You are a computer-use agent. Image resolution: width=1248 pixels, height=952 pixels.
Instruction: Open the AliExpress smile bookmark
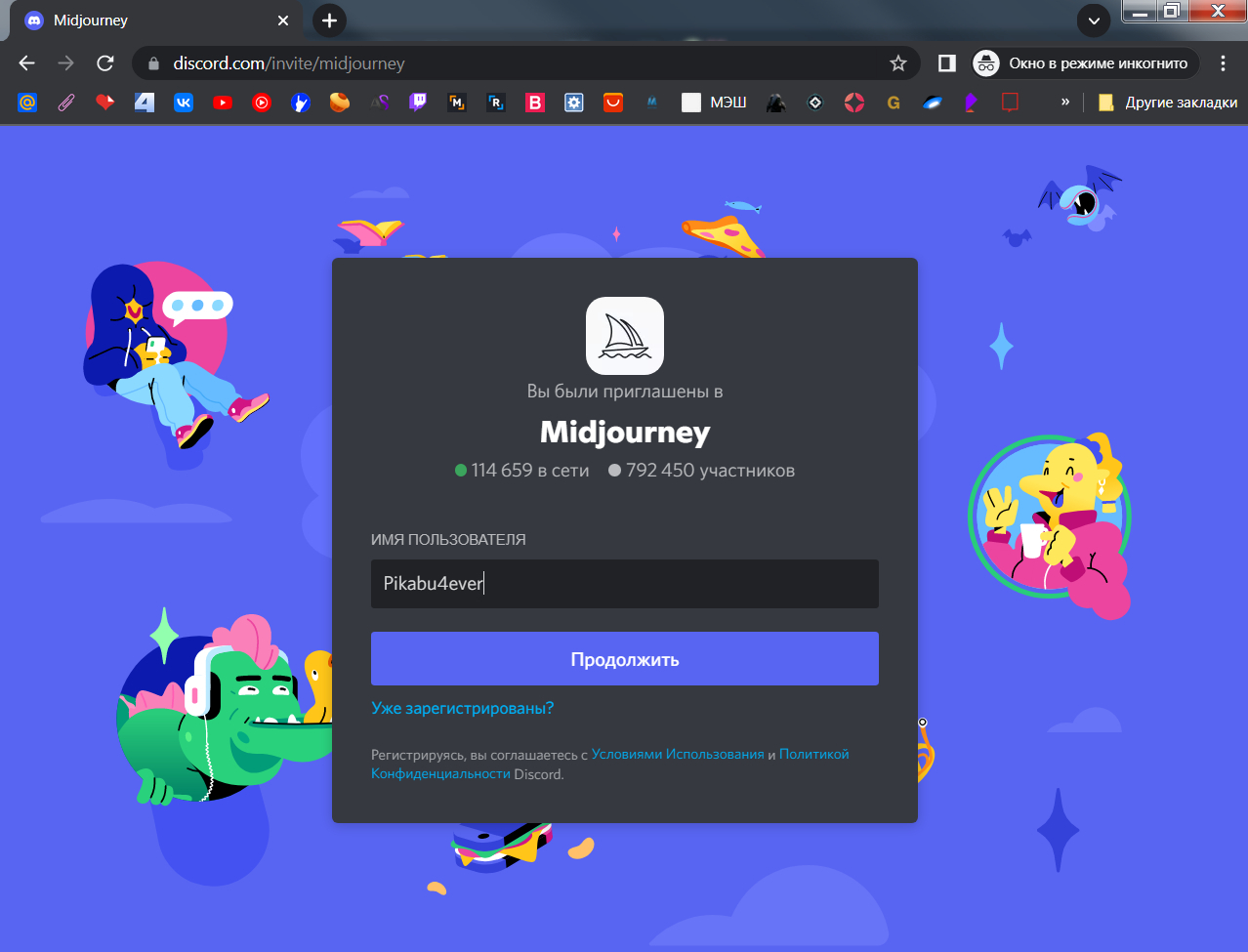(613, 102)
